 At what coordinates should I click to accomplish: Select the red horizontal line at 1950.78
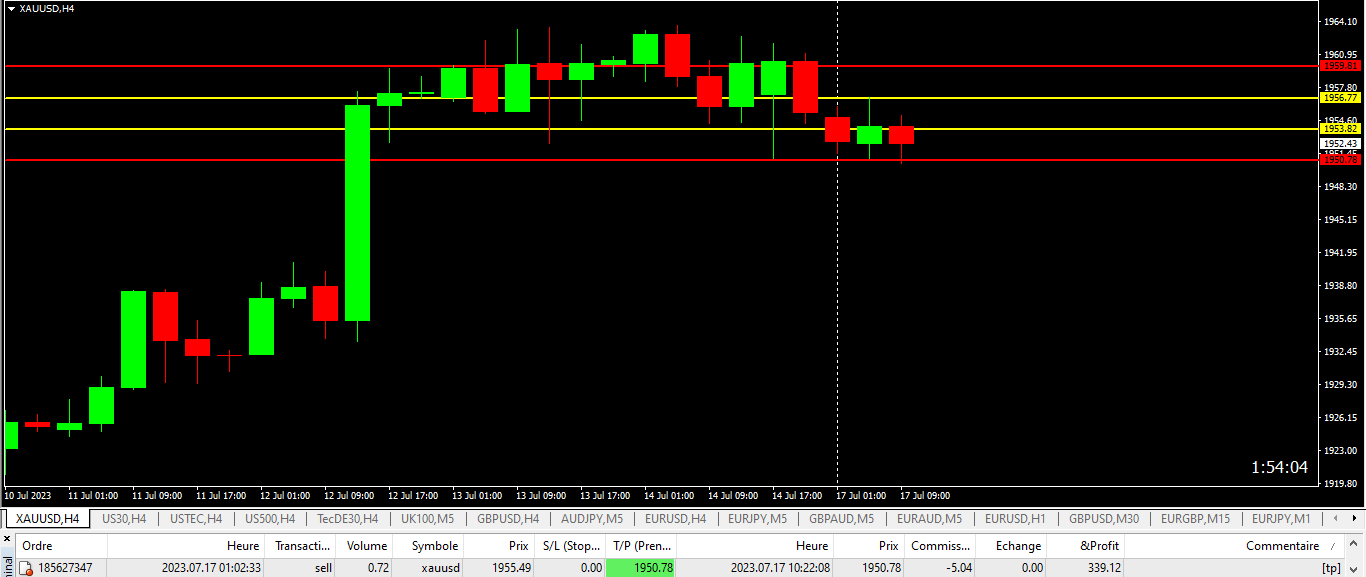660,160
